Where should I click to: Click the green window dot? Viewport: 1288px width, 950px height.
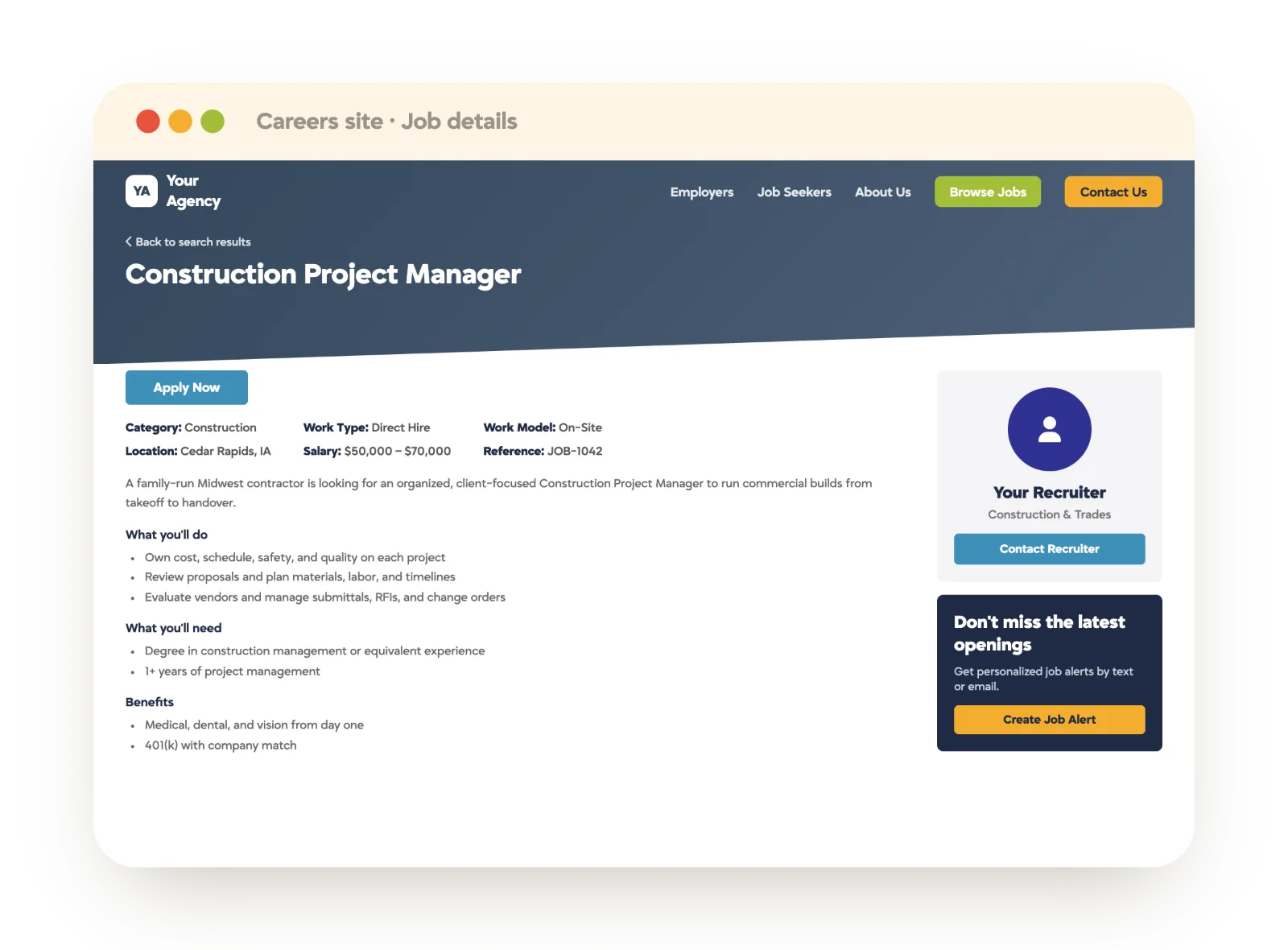[x=213, y=122]
